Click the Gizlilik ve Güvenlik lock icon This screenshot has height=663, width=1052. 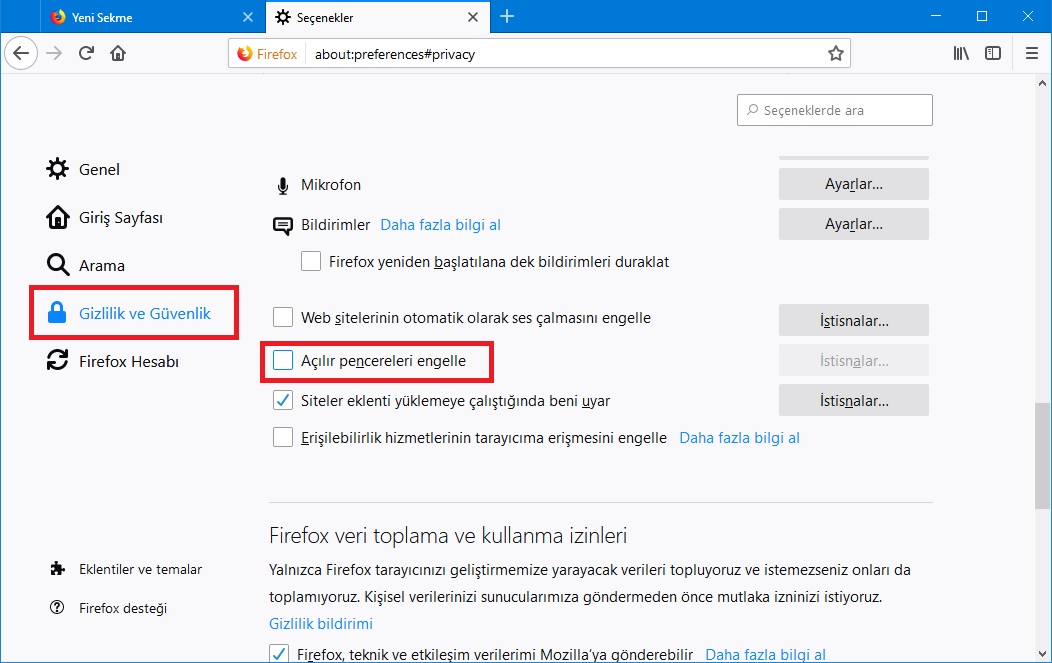coord(57,313)
